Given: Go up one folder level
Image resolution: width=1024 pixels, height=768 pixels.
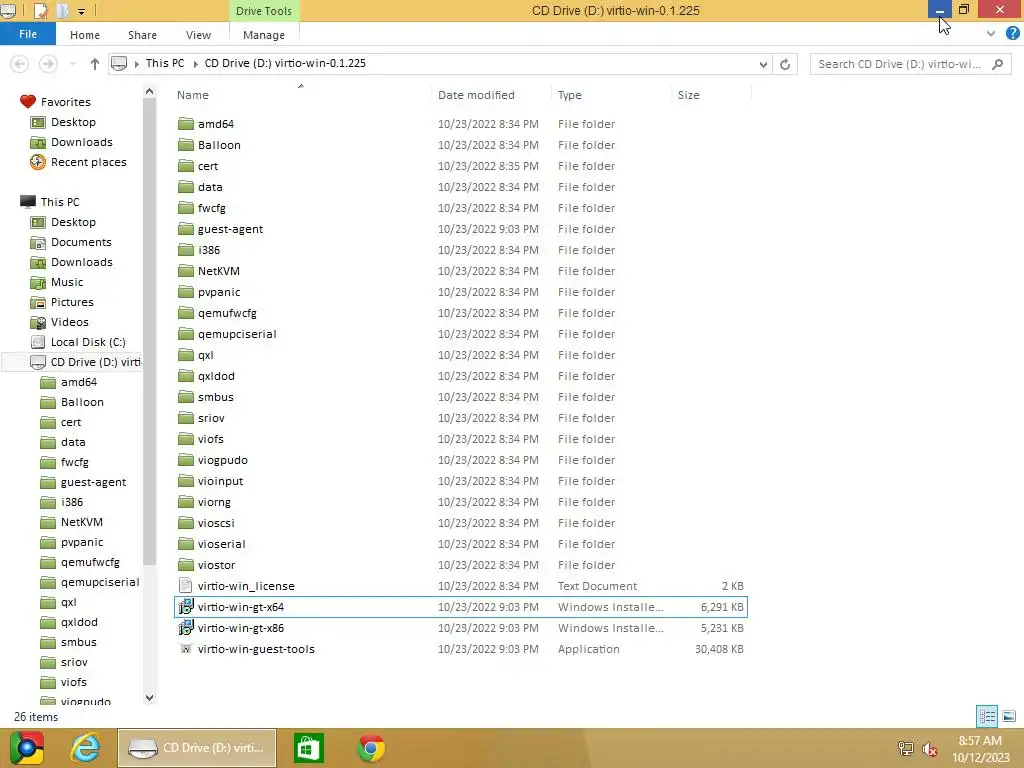Looking at the screenshot, I should point(95,64).
